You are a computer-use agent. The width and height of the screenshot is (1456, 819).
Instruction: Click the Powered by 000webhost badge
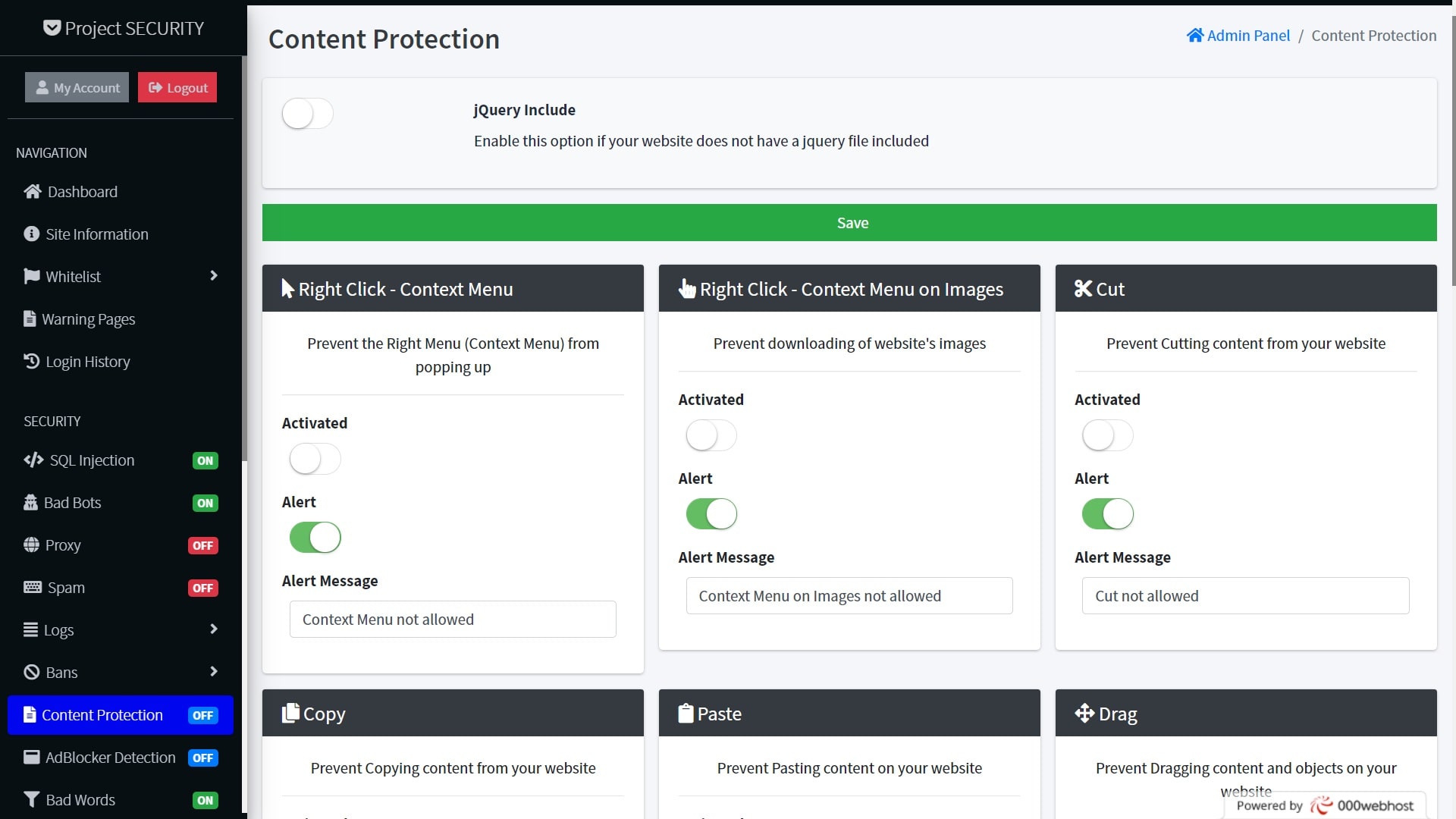[1323, 805]
